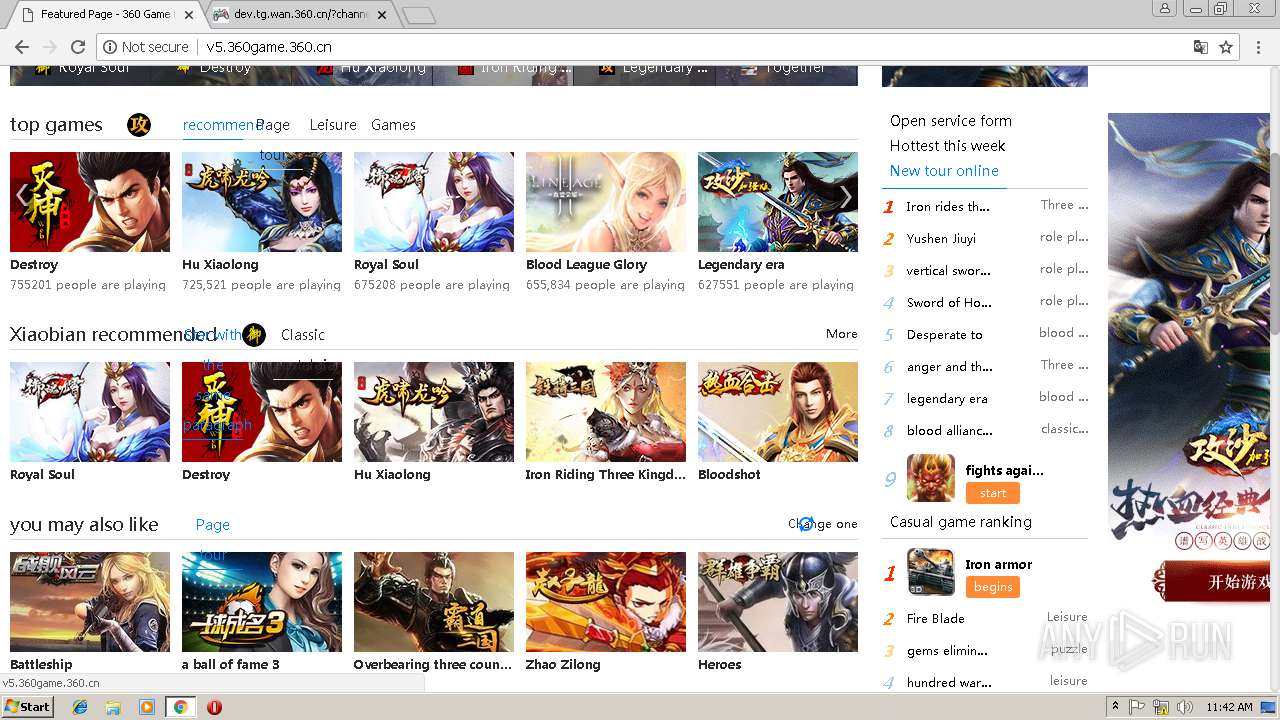Click Change one link

point(823,524)
